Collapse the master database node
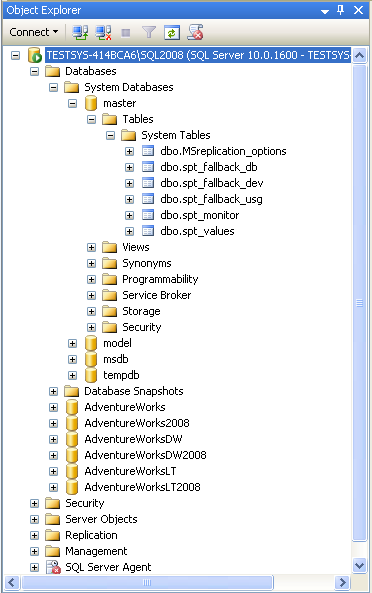Viewport: 372px width, 593px height. [x=73, y=103]
